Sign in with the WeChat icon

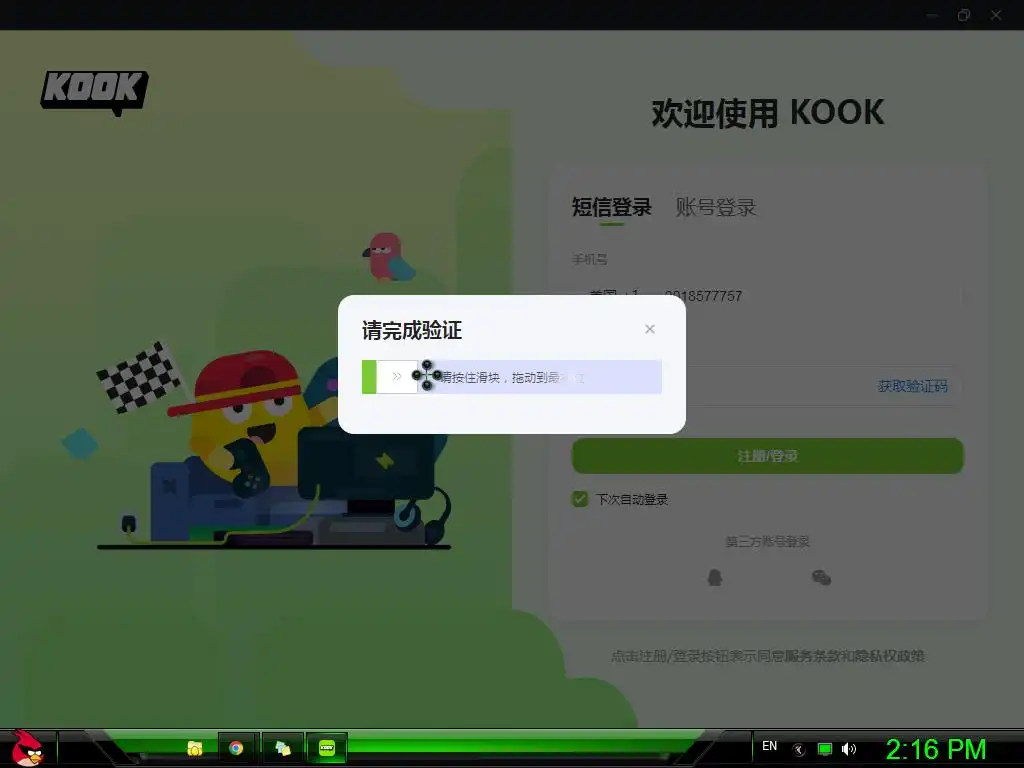coord(821,577)
